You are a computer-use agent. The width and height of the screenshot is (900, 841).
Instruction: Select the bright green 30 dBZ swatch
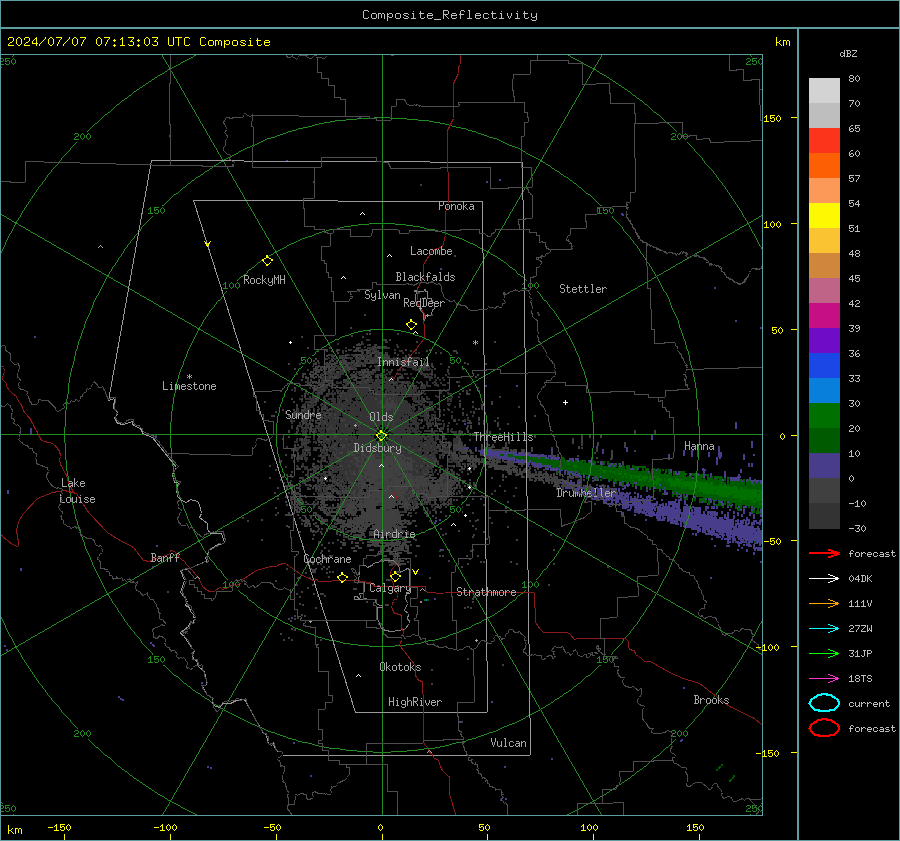824,416
